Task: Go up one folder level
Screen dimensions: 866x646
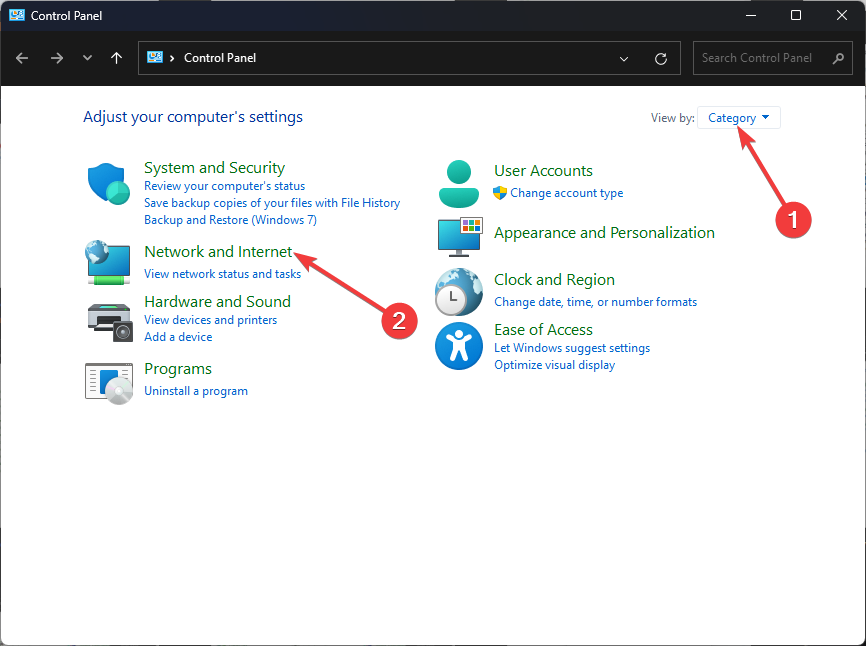Action: [117, 58]
